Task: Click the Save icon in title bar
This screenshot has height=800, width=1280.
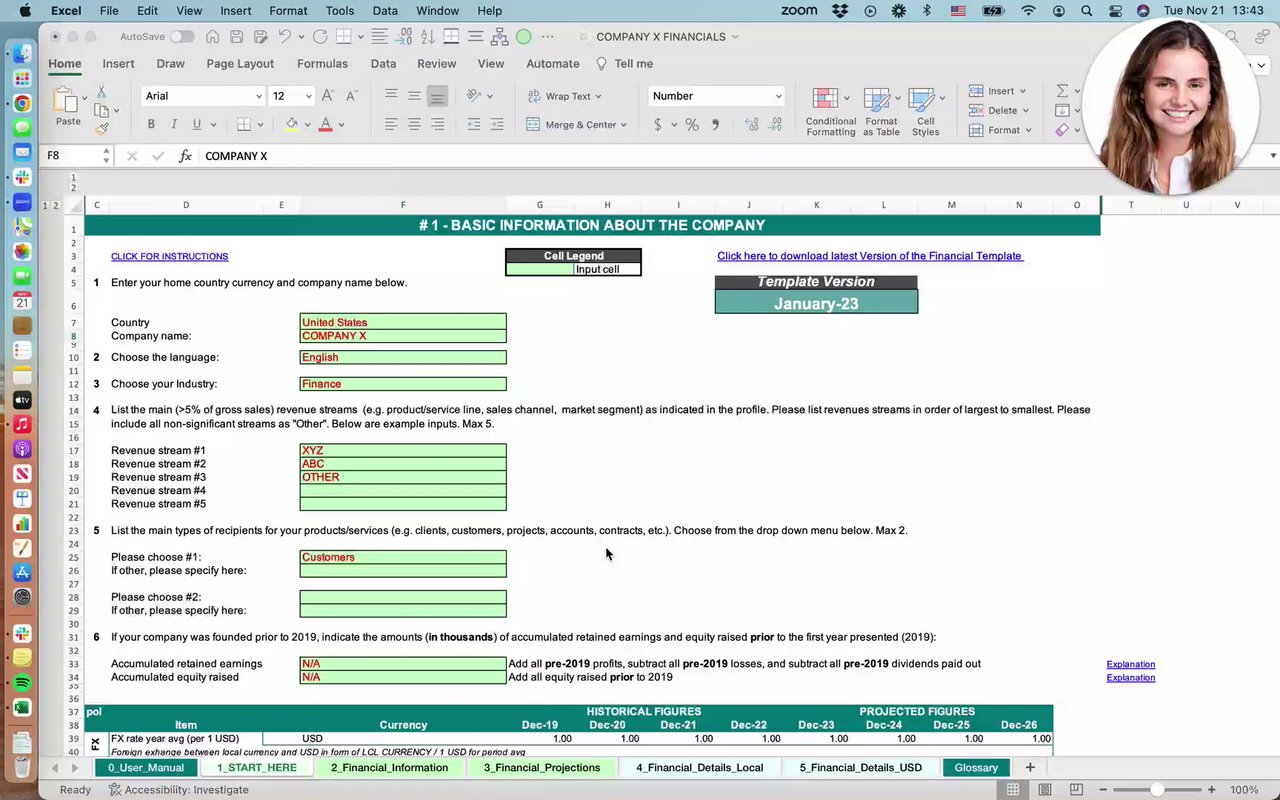Action: point(236,37)
